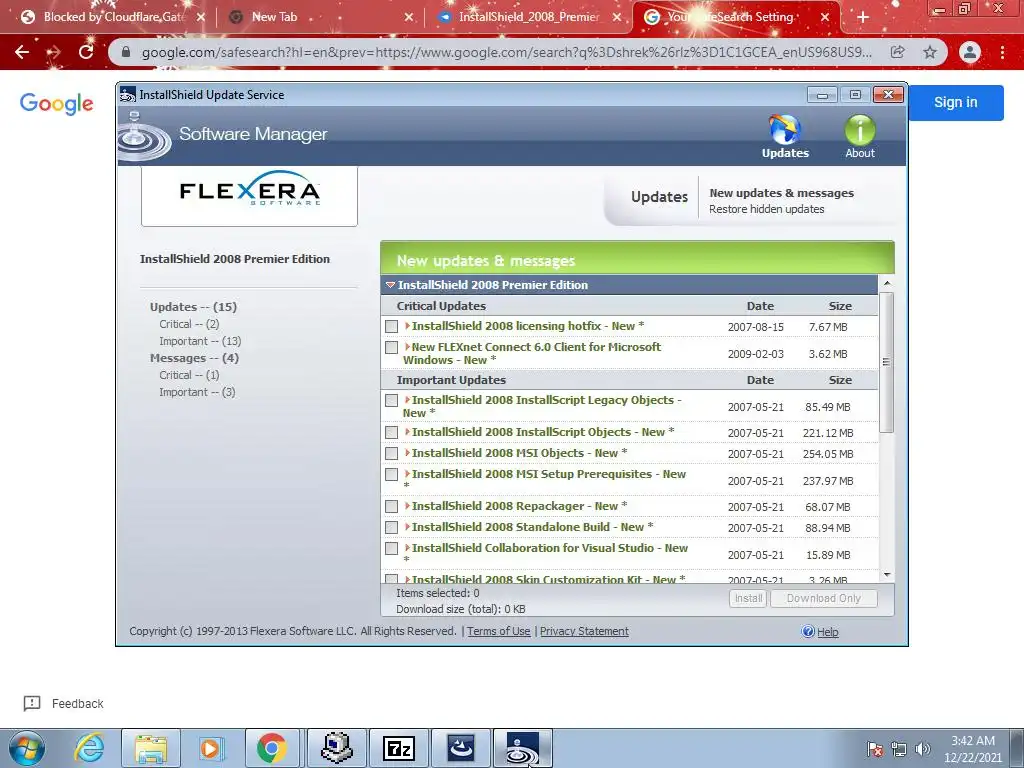Check InstallScript Legacy Objects checkbox
Image resolution: width=1024 pixels, height=768 pixels.
391,400
